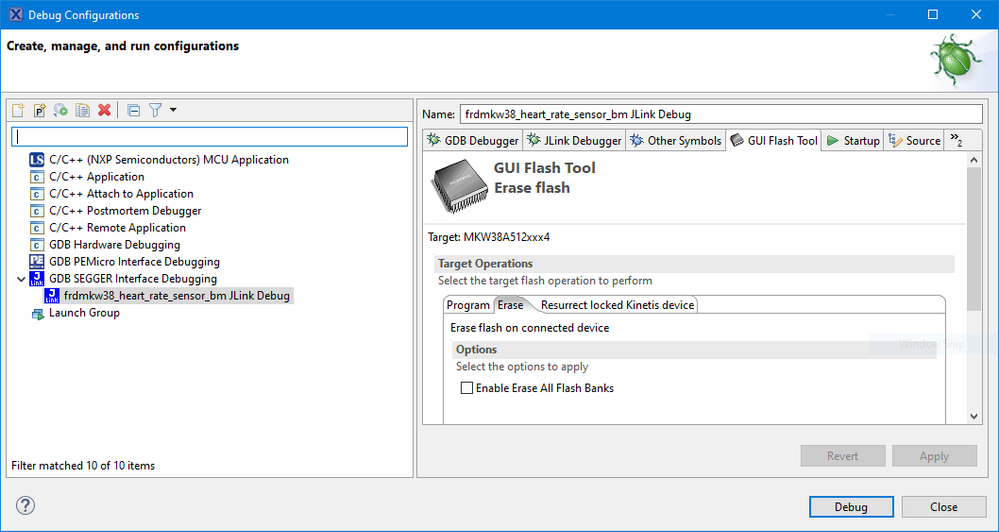Screen dimensions: 999x532
Task: Collapse GDB SEGGER Interface Debugging node
Action: pyautogui.click(x=21, y=279)
